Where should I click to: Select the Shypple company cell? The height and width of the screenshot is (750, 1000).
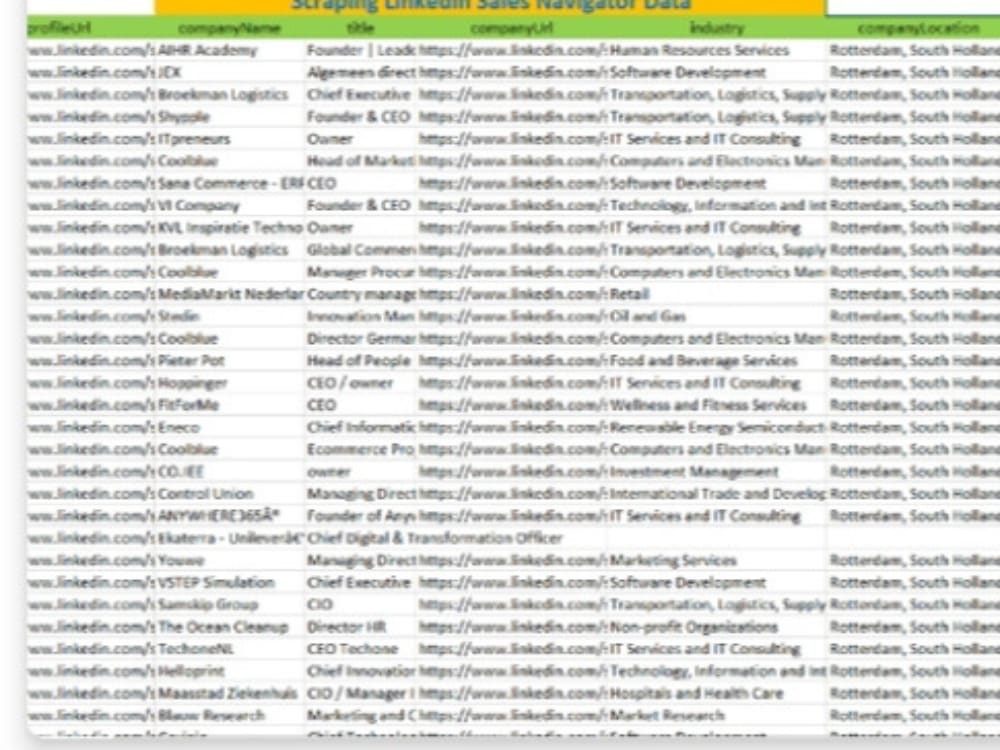(x=230, y=117)
